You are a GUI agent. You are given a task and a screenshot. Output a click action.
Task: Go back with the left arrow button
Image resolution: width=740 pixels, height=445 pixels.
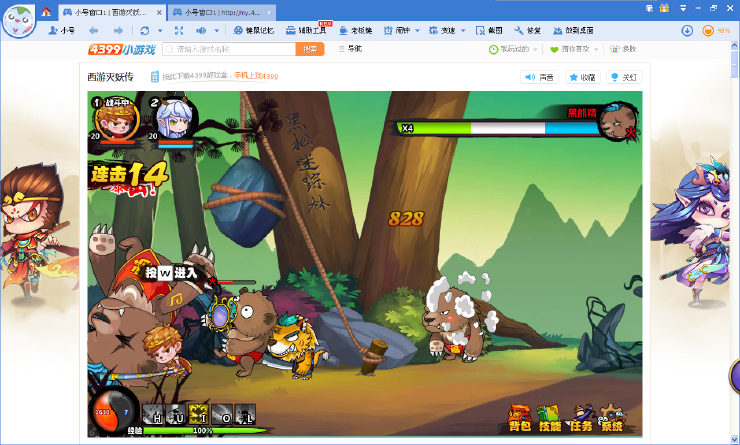click(x=93, y=30)
